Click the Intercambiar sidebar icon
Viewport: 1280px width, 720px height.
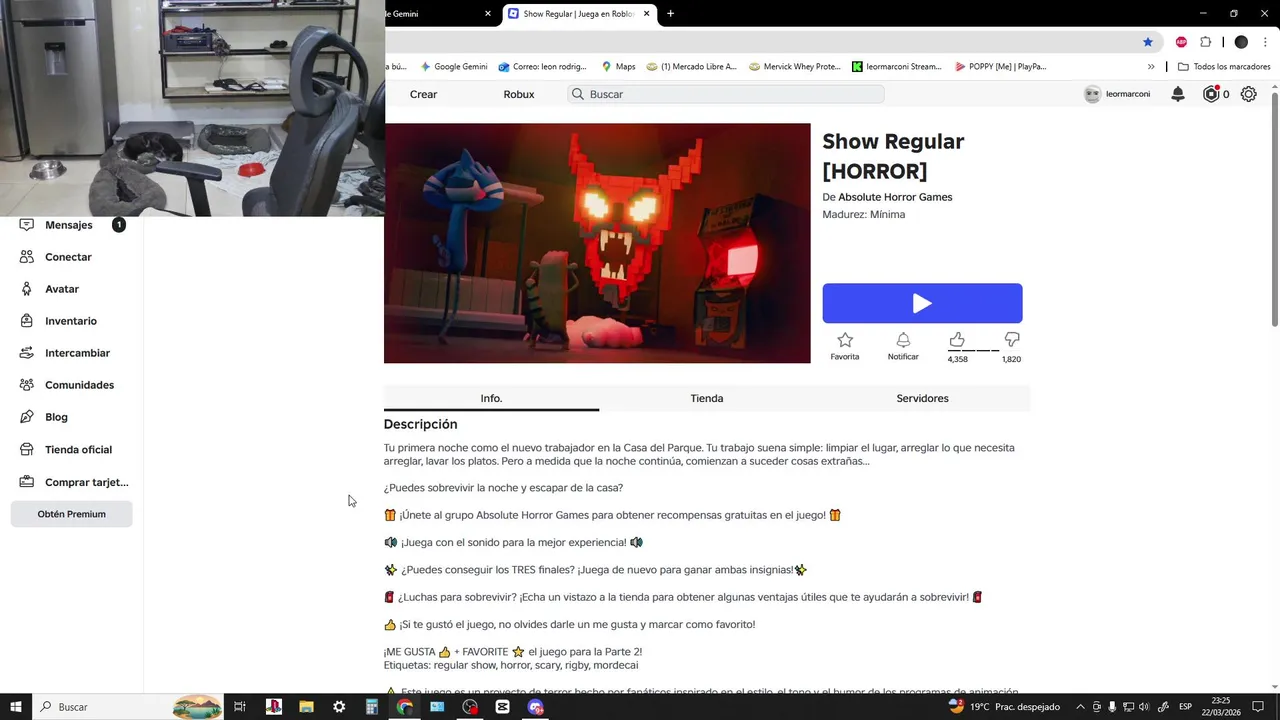click(x=26, y=353)
